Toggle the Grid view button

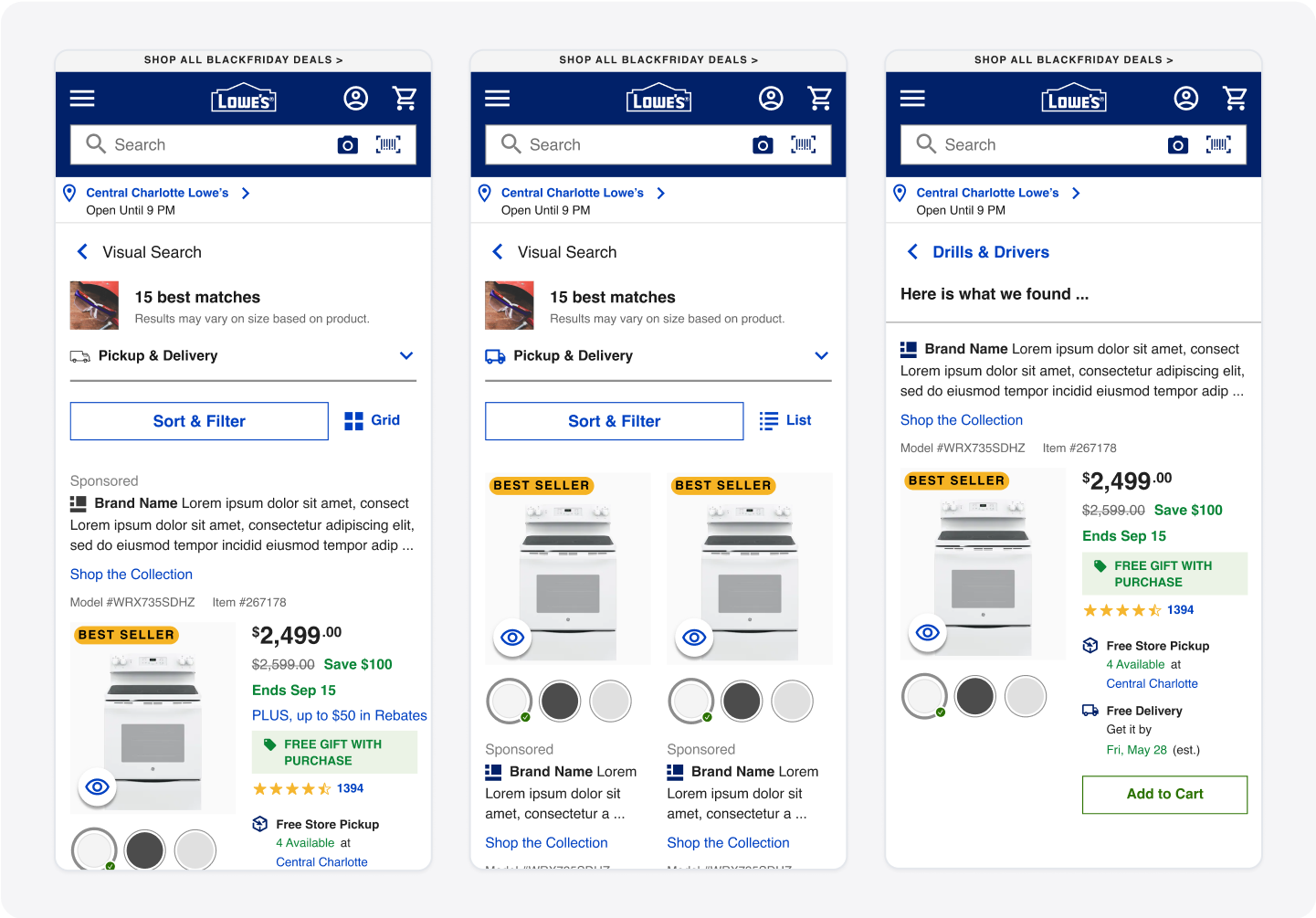point(373,420)
